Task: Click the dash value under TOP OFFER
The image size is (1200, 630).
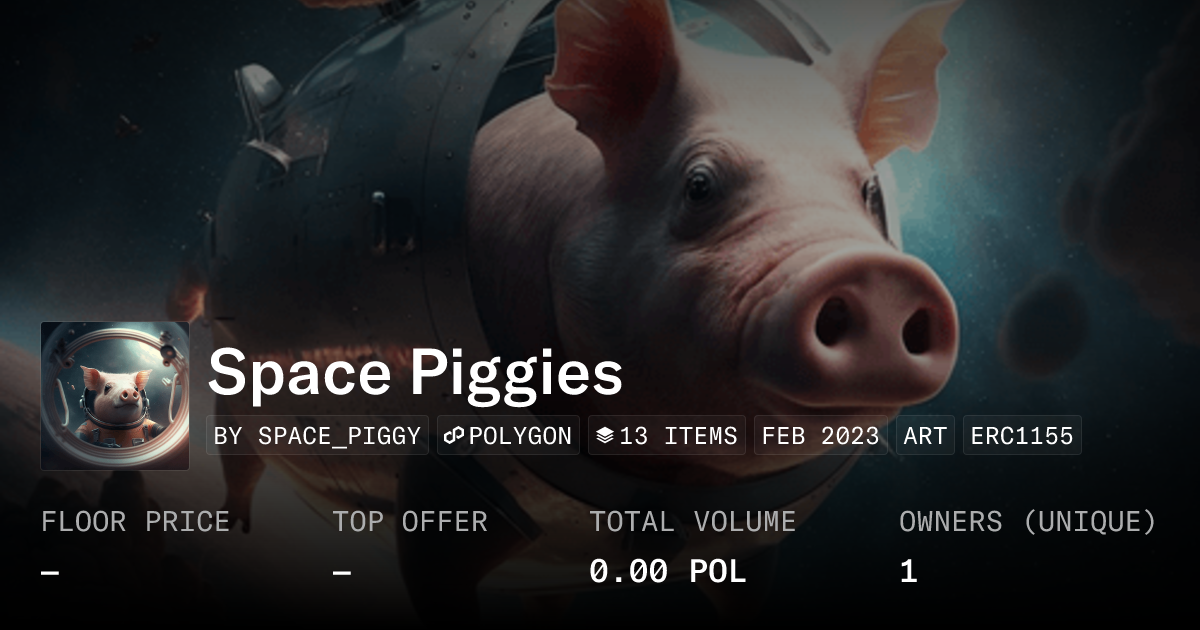Action: (342, 572)
